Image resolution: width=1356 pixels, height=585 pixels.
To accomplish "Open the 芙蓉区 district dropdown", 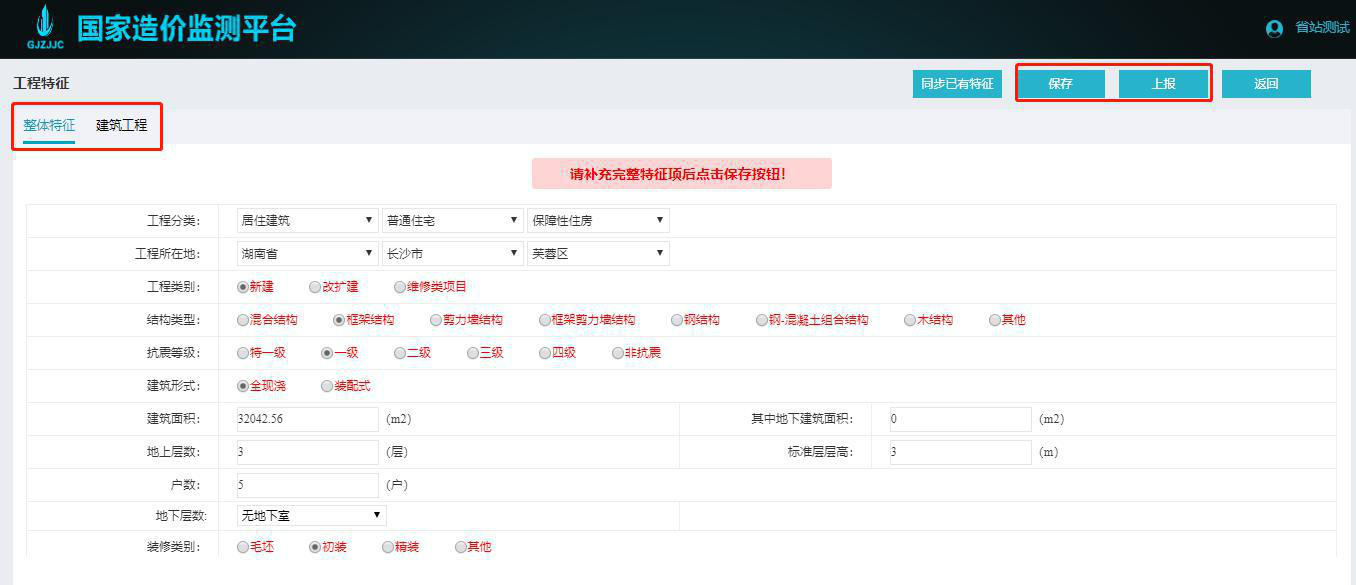I will click(x=598, y=252).
